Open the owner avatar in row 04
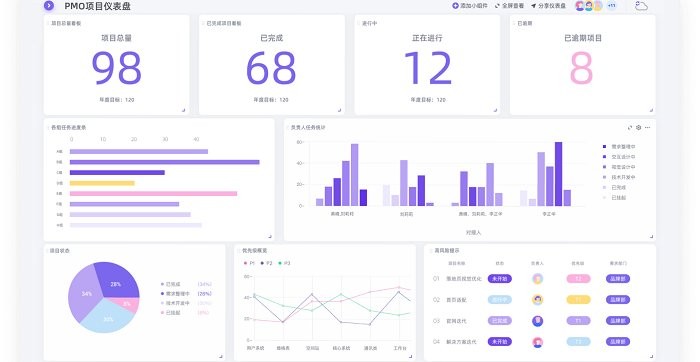 coord(538,342)
